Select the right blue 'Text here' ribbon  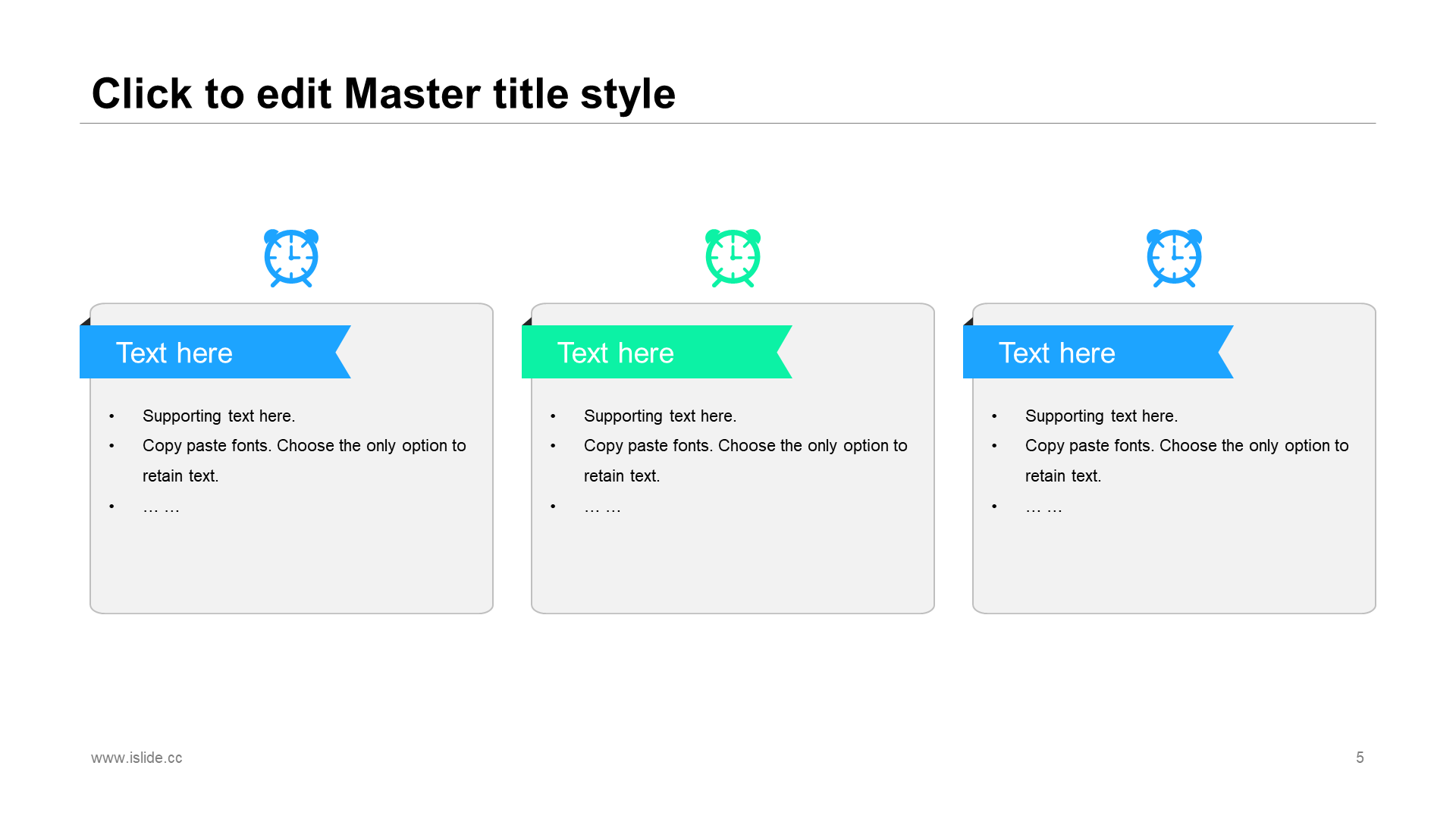tap(1098, 352)
